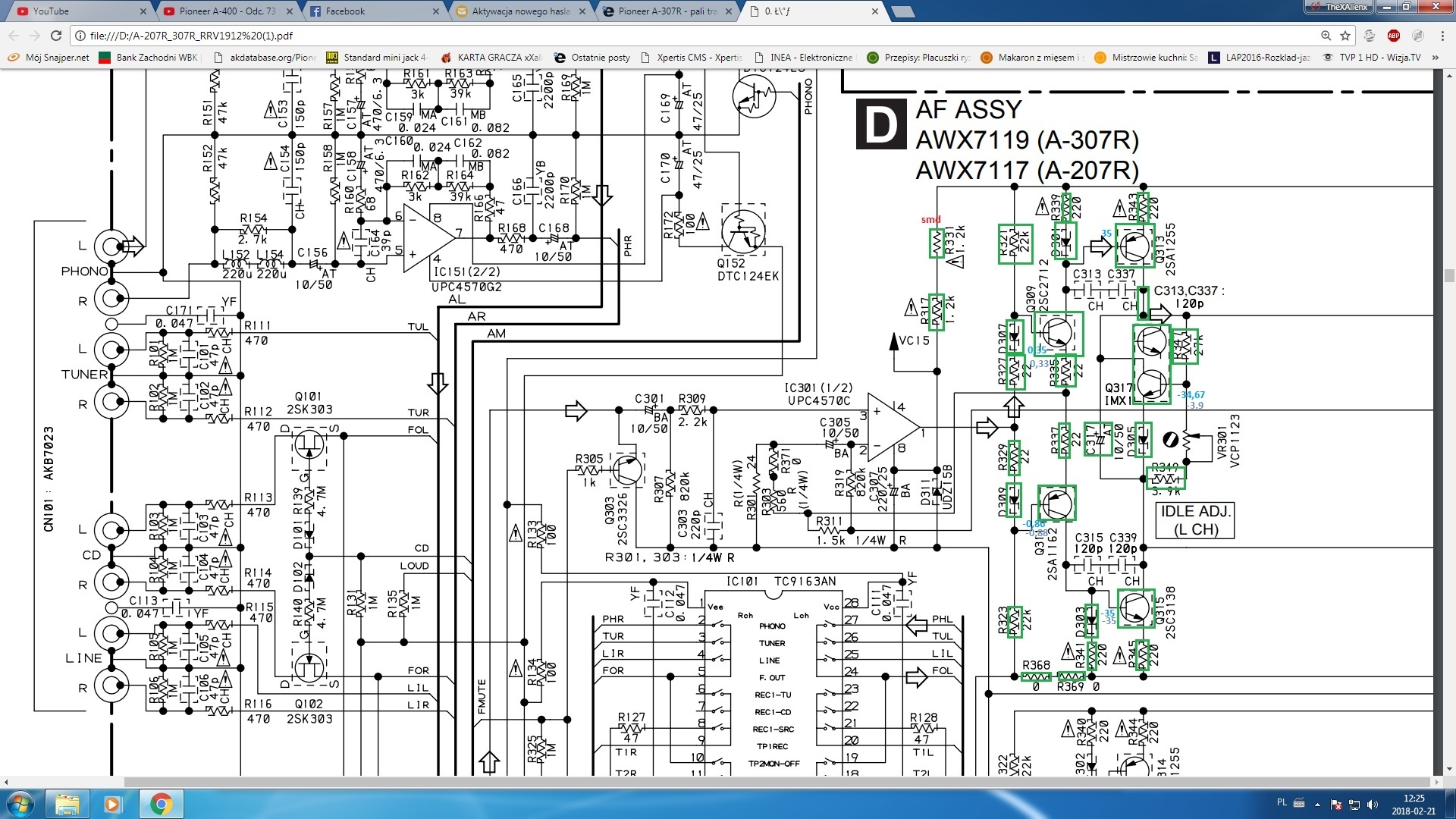Open a new browser tab

click(x=902, y=11)
